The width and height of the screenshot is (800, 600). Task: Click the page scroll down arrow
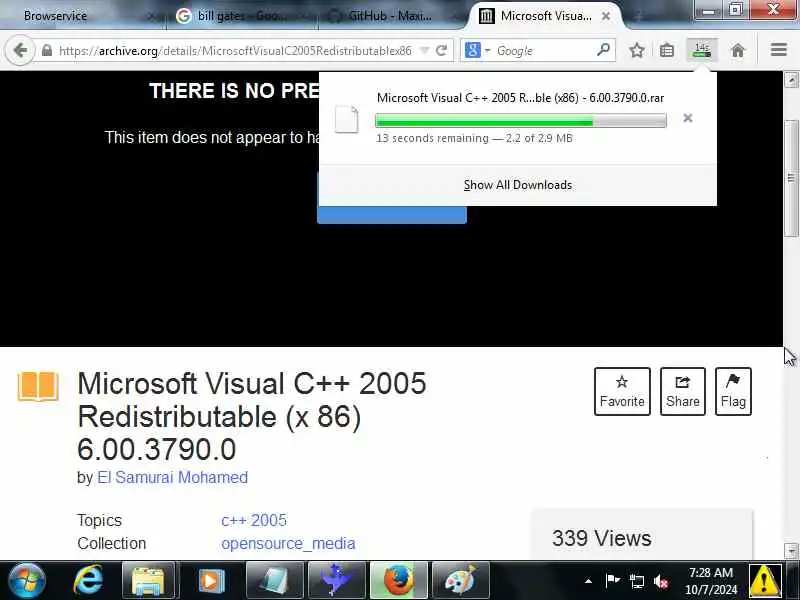pyautogui.click(x=791, y=551)
